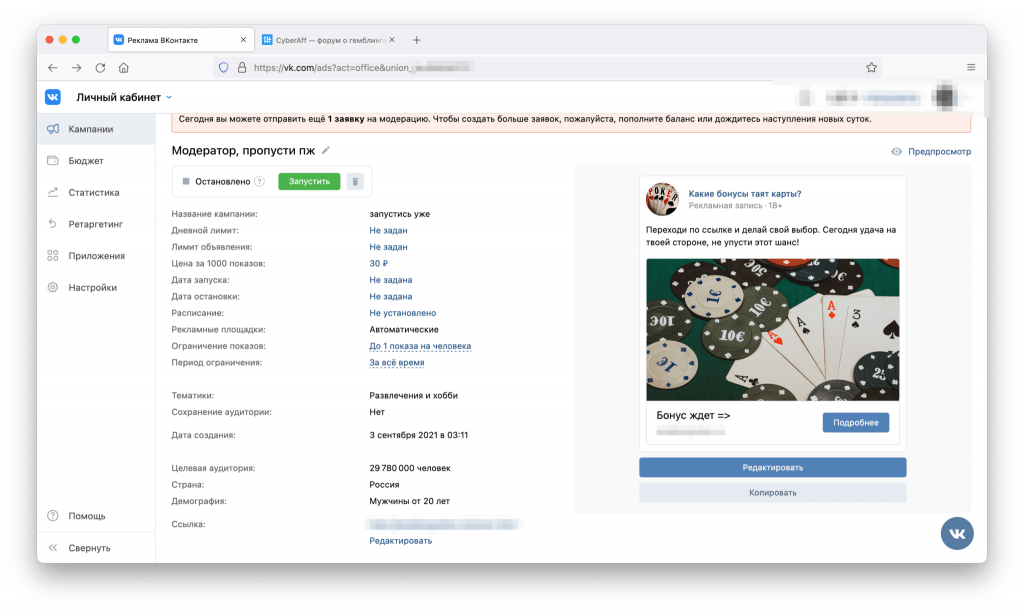
Task: Open the Кампании sidebar section
Action: coord(96,129)
